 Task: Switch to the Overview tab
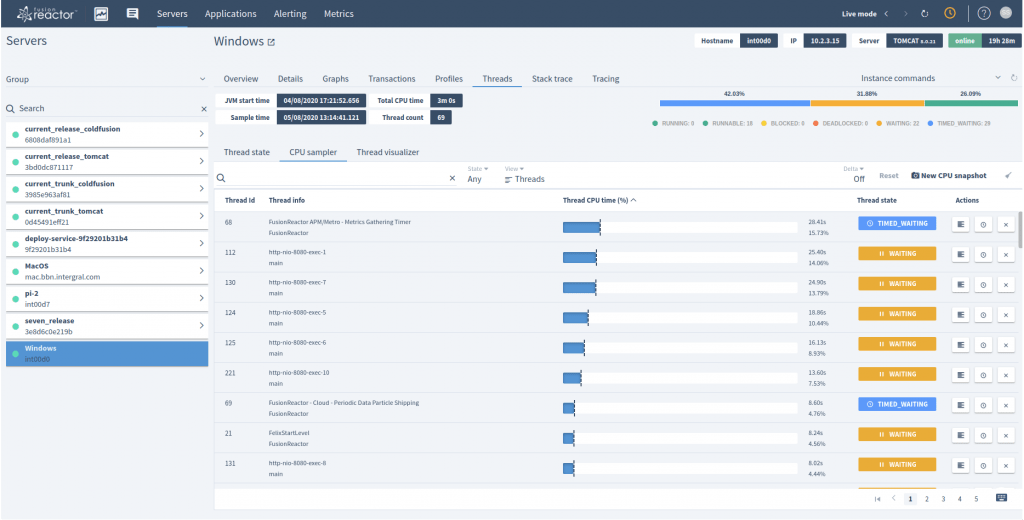coord(241,79)
